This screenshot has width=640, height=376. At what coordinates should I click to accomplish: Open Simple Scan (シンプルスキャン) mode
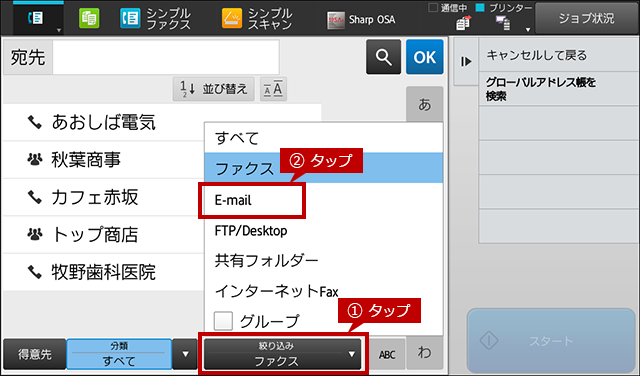tap(257, 19)
